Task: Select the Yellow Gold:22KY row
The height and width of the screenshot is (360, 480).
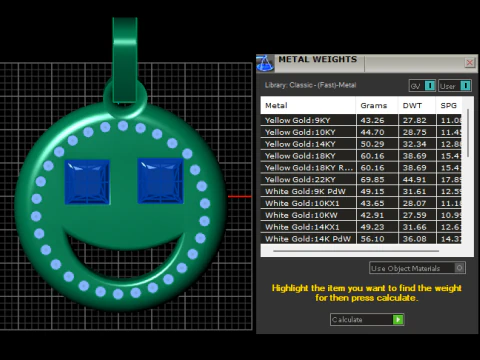Action: tap(361, 179)
